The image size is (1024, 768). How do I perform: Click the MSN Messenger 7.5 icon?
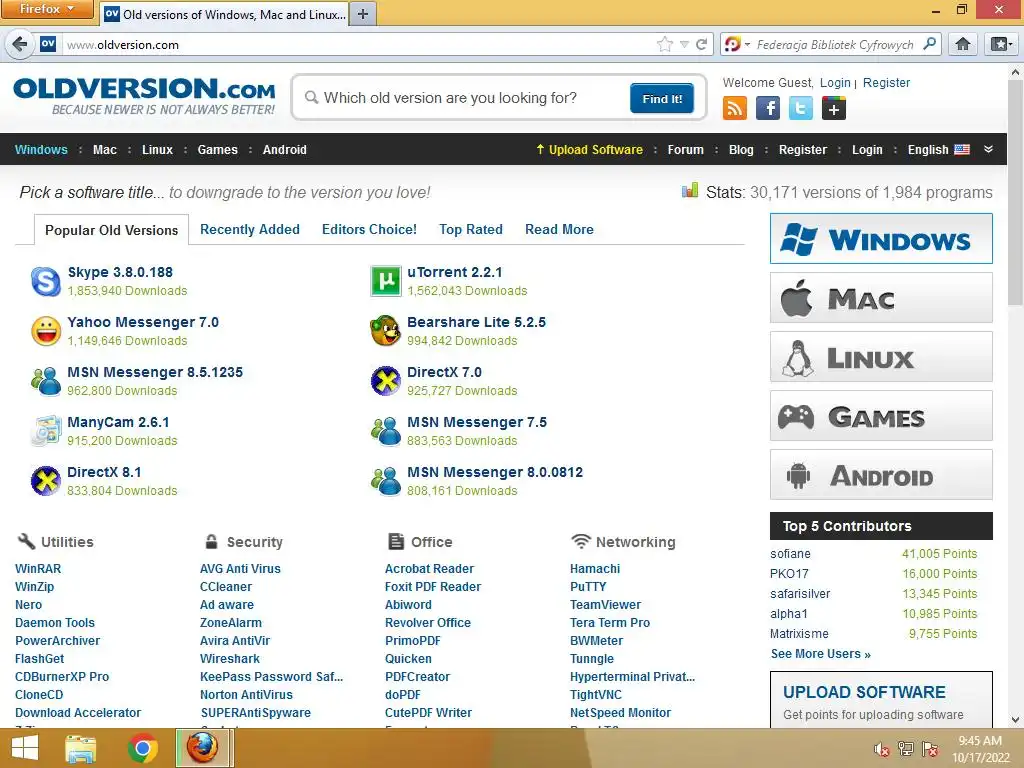tap(385, 431)
